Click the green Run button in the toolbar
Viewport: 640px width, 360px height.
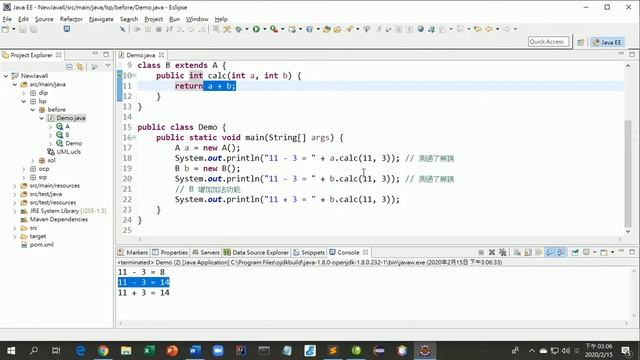coord(256,29)
